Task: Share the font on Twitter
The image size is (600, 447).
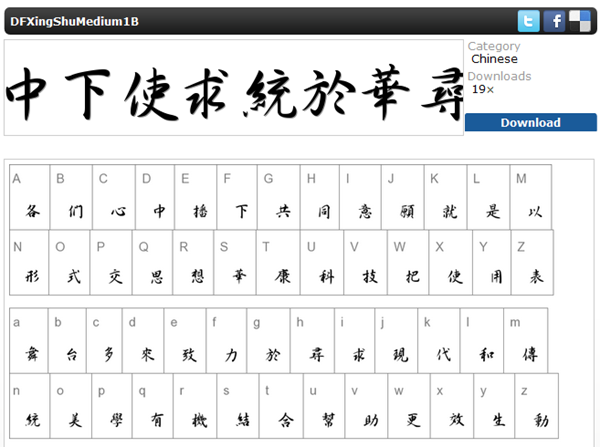Action: coord(528,21)
